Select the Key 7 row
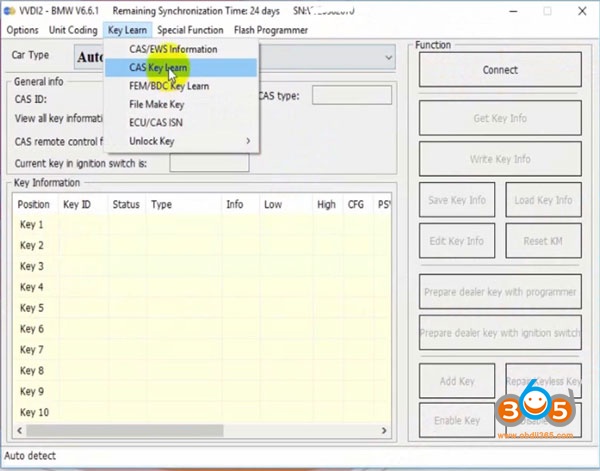The width and height of the screenshot is (600, 471). coord(202,350)
